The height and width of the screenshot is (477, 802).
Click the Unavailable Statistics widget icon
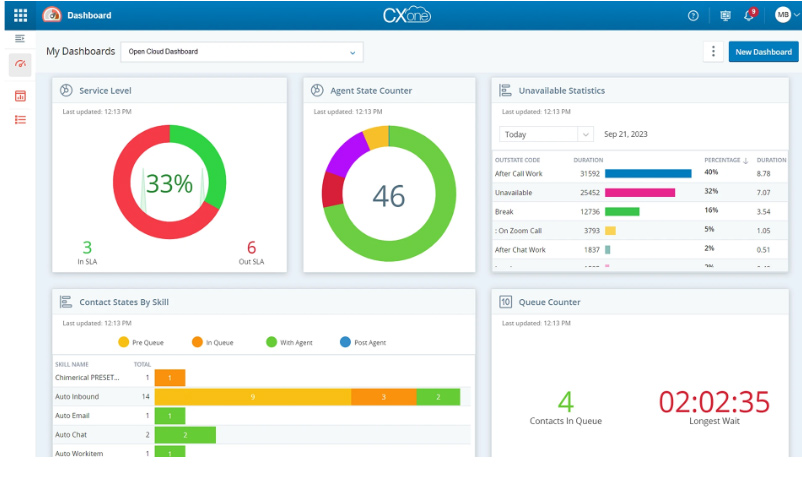(505, 90)
